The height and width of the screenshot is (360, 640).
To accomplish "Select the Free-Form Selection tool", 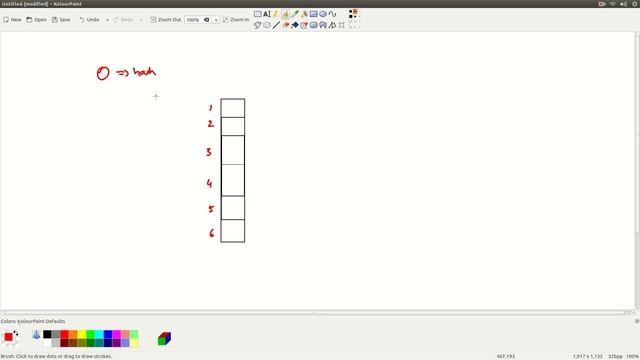I will click(x=258, y=25).
